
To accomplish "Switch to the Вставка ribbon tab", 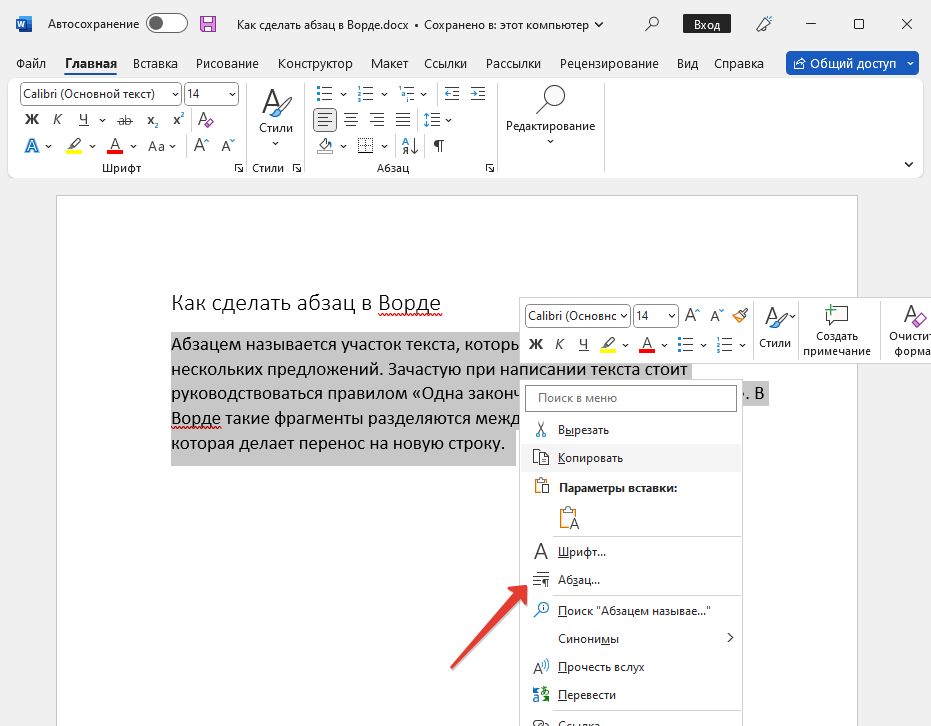I will [x=156, y=63].
